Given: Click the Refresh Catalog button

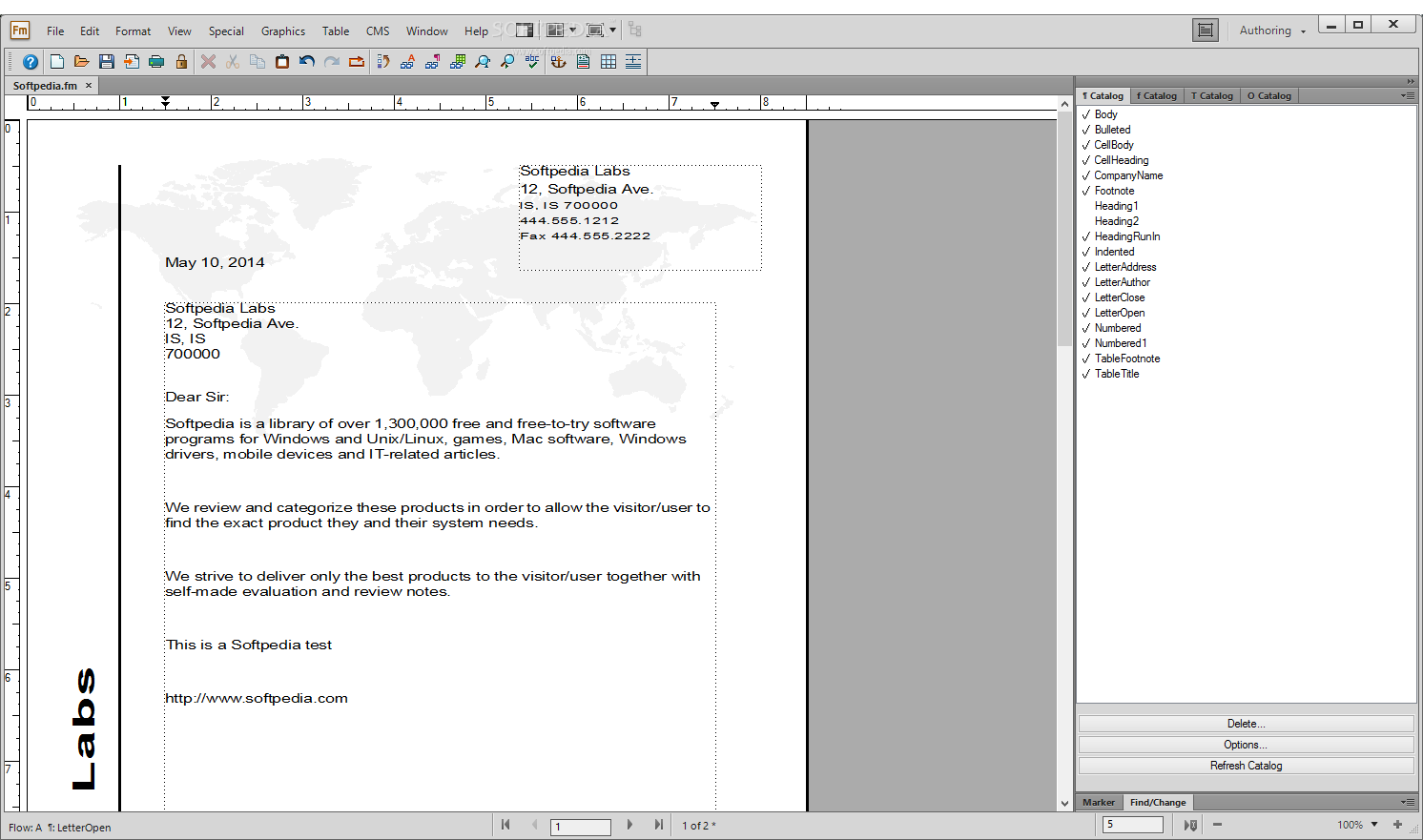Looking at the screenshot, I should [x=1246, y=766].
